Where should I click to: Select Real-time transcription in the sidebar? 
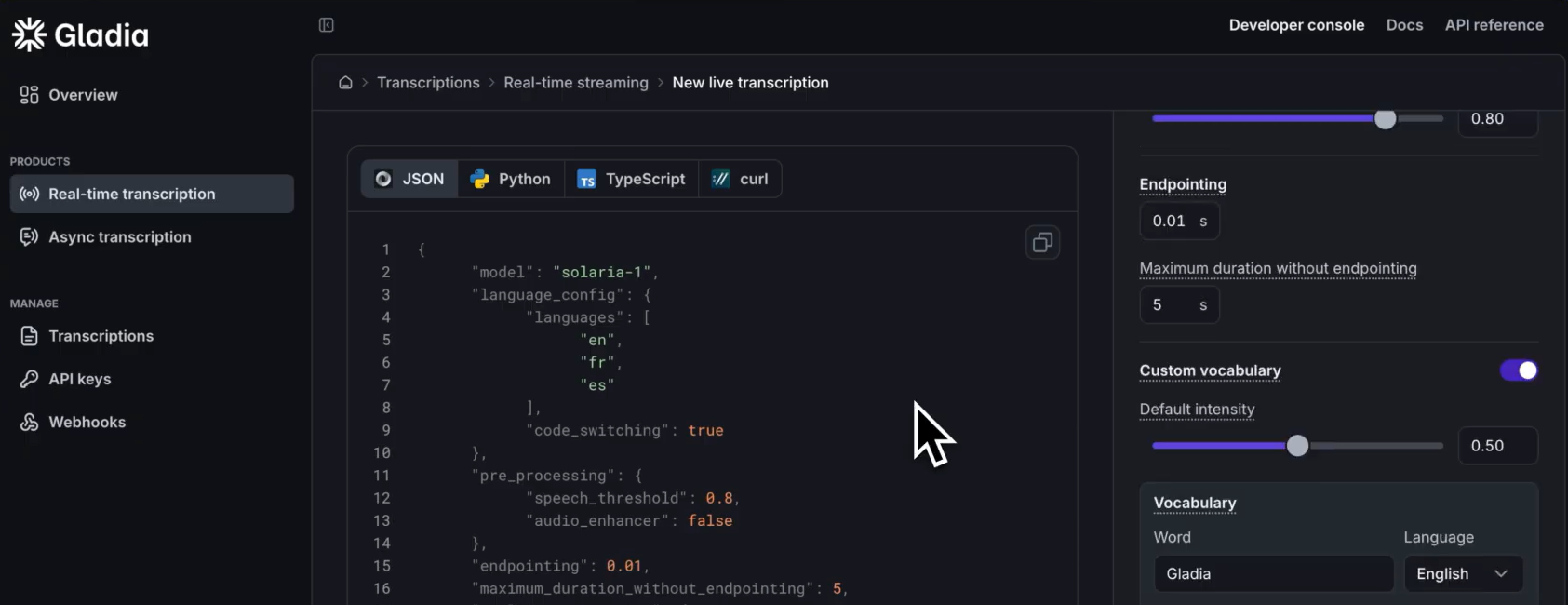coord(152,194)
